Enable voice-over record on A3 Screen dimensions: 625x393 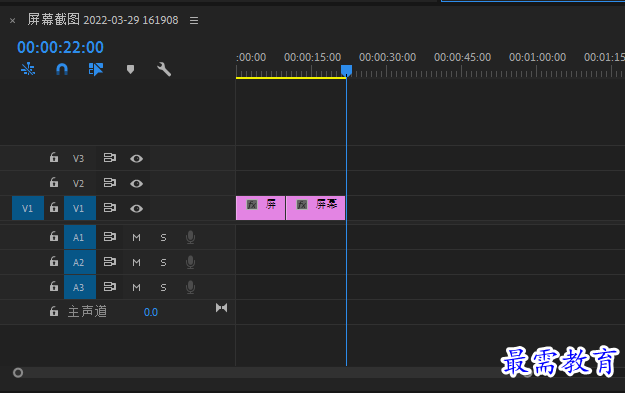point(191,287)
